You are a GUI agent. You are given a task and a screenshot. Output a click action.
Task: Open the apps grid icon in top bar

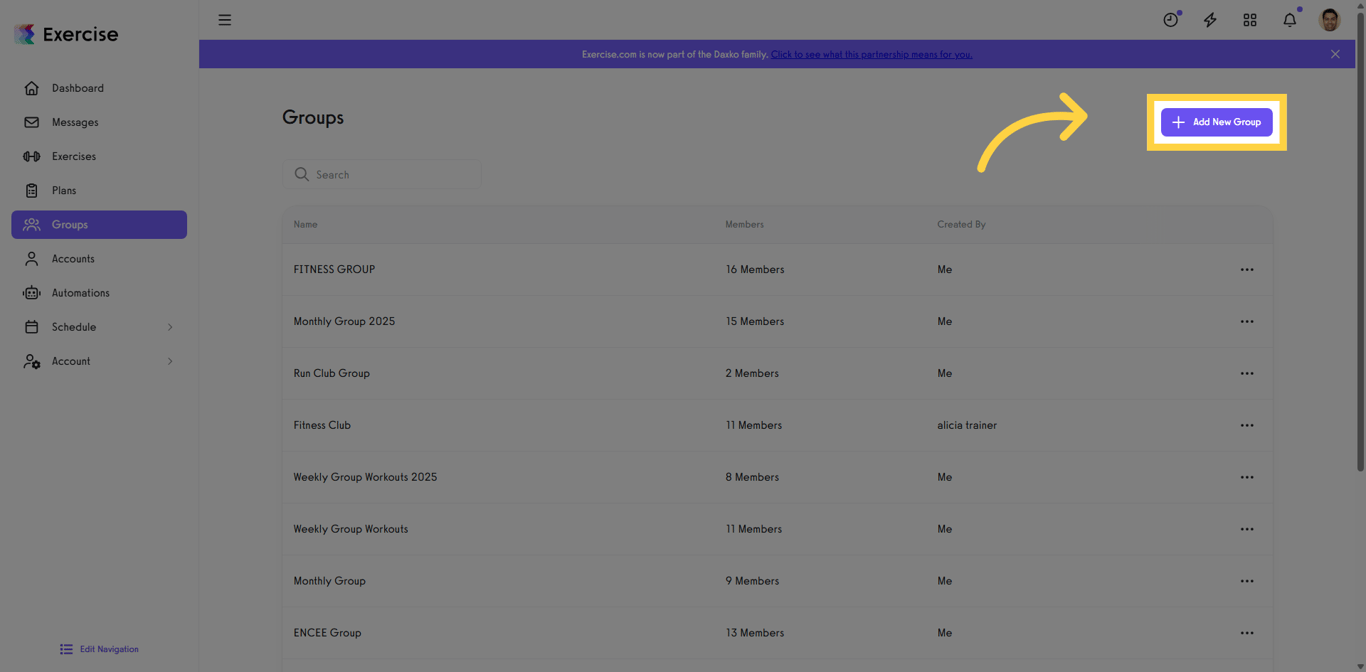tap(1250, 19)
